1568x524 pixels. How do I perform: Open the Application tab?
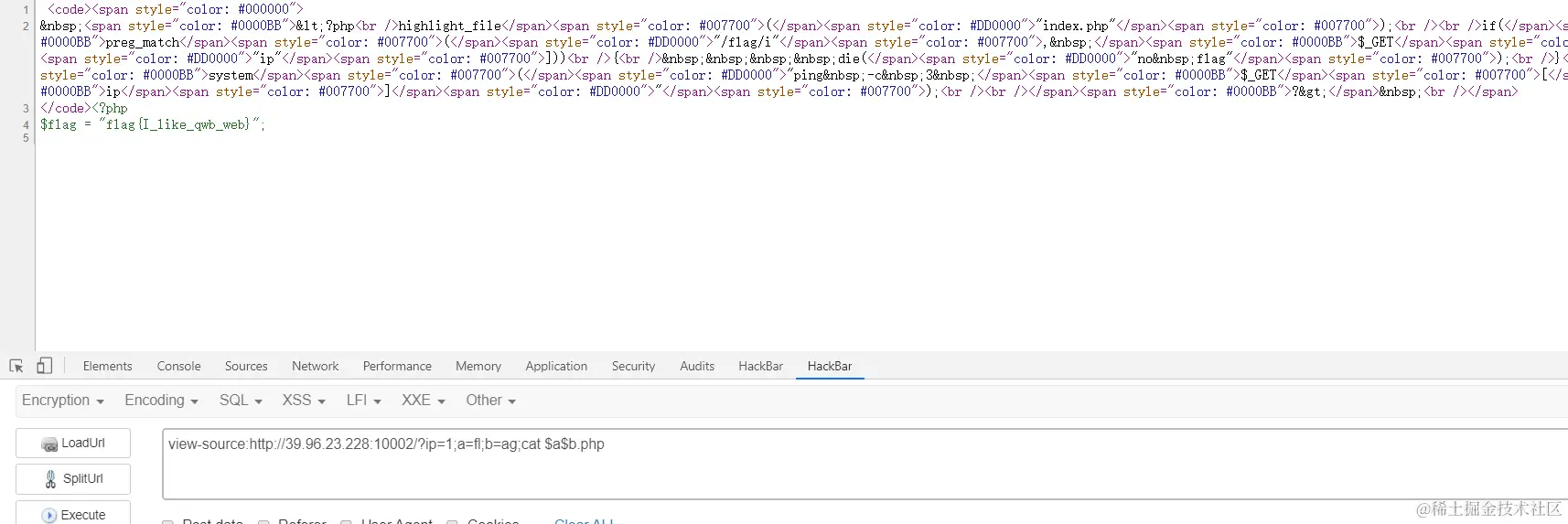point(556,366)
